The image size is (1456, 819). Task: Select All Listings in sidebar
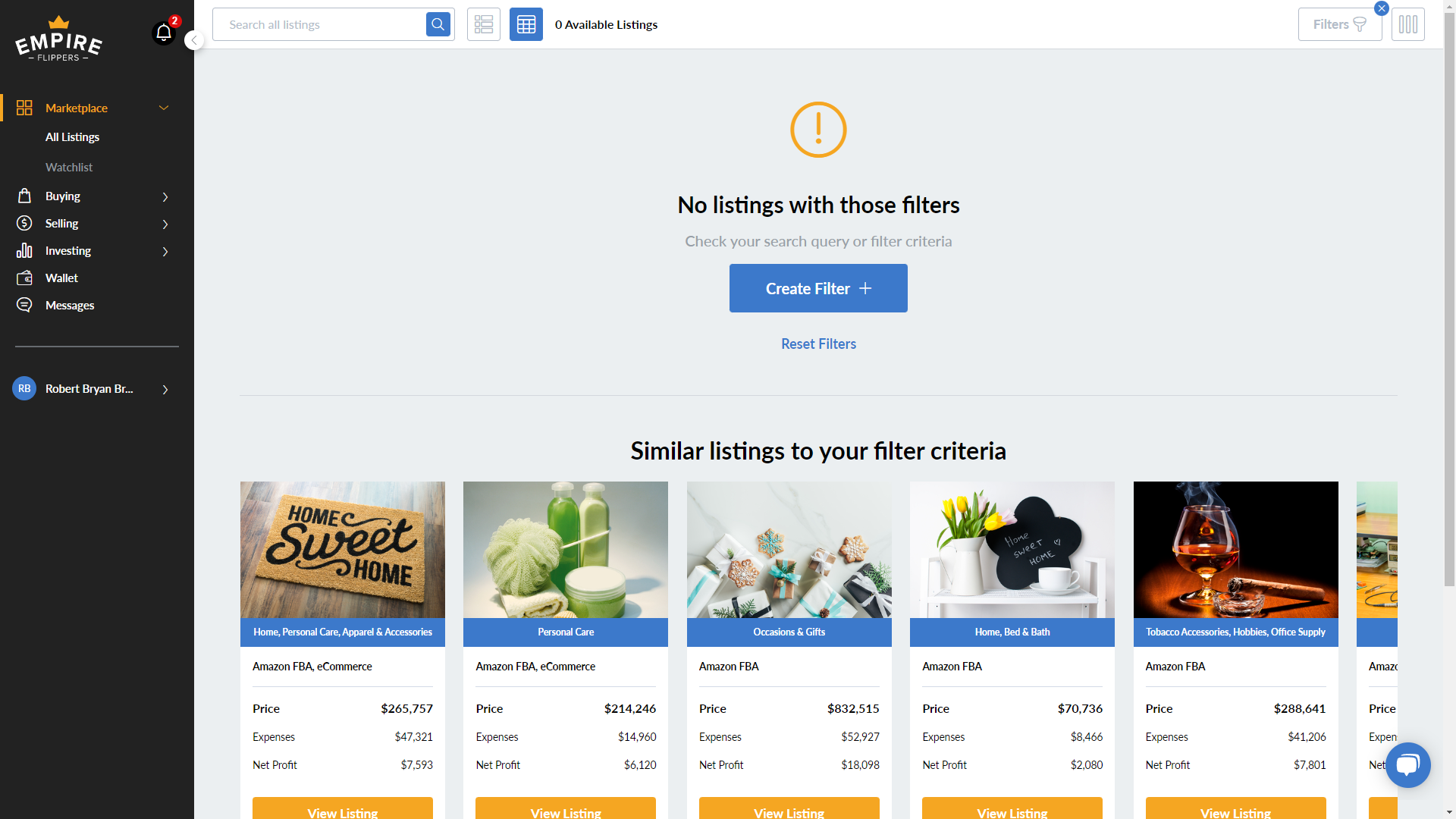[x=72, y=137]
